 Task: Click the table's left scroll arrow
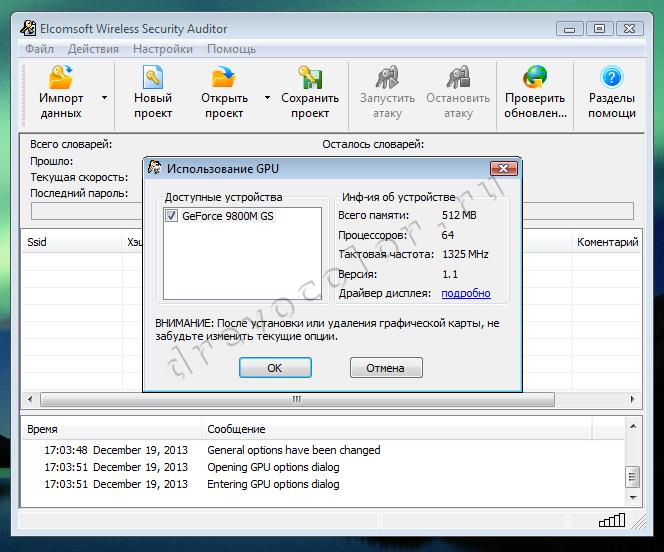pos(30,399)
